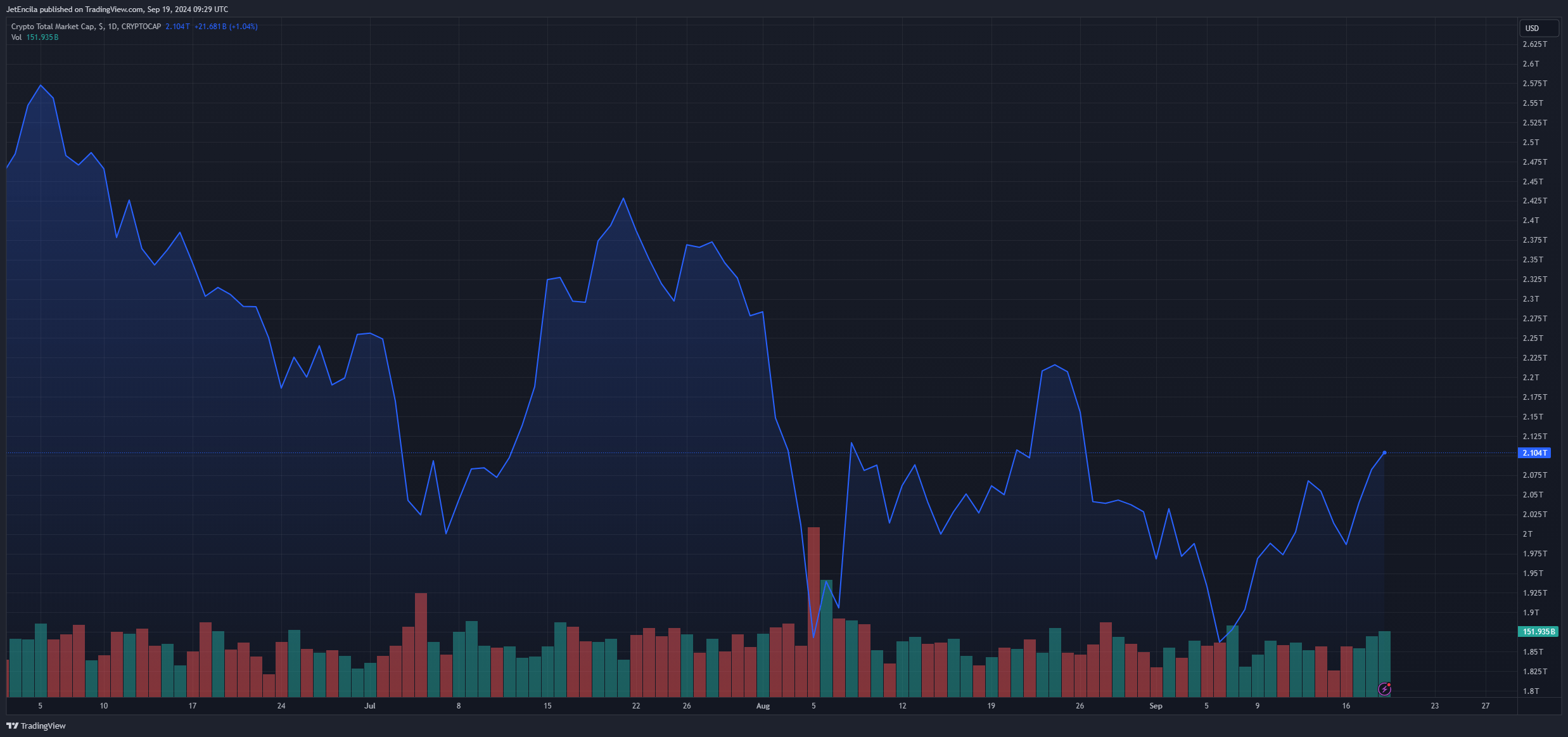The width and height of the screenshot is (1568, 737).
Task: Click the 22 date label on time axis
Action: (x=636, y=706)
